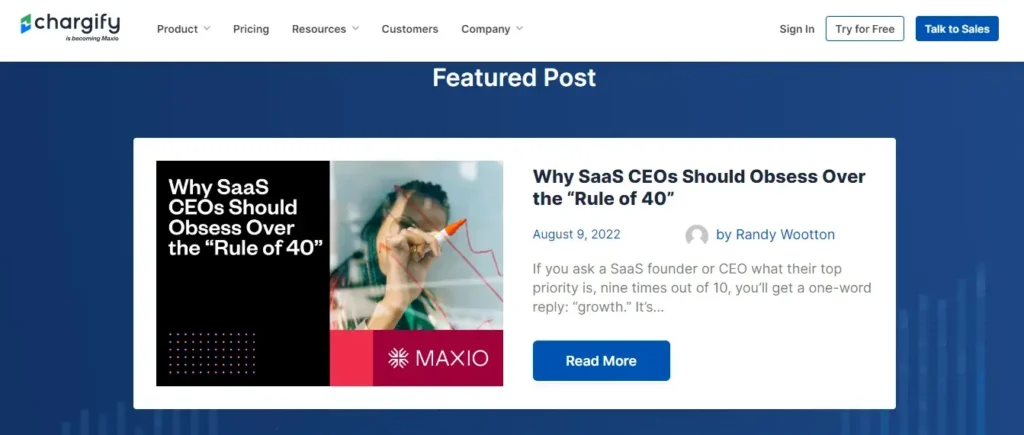Click the Sign In link
Screen dimensions: 1024x435
pyautogui.click(x=797, y=29)
